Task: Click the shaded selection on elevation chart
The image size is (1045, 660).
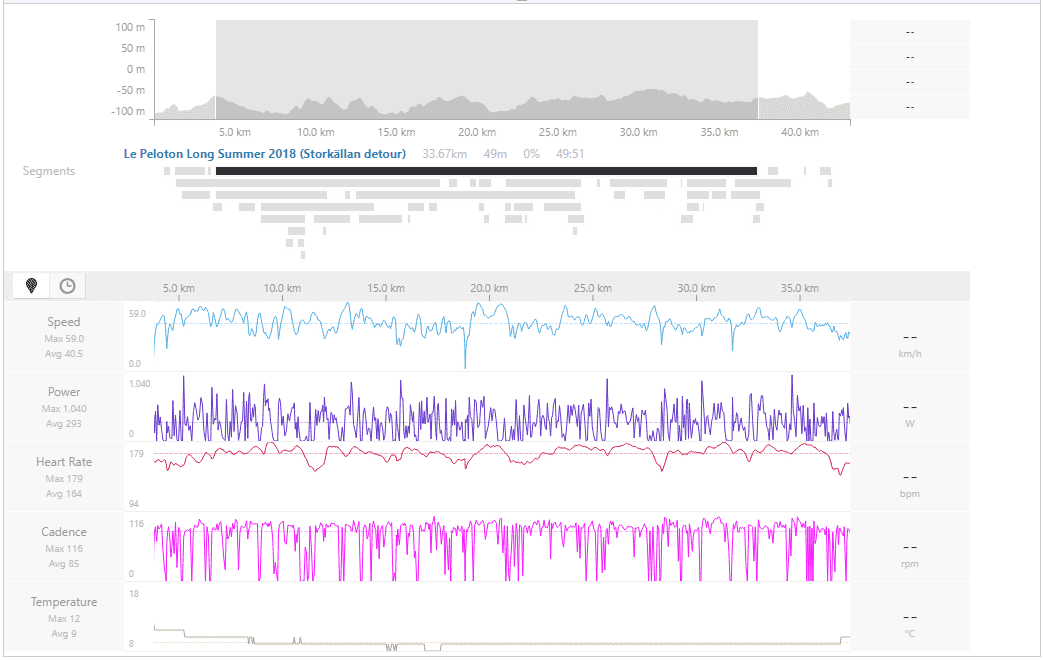Action: [486, 60]
